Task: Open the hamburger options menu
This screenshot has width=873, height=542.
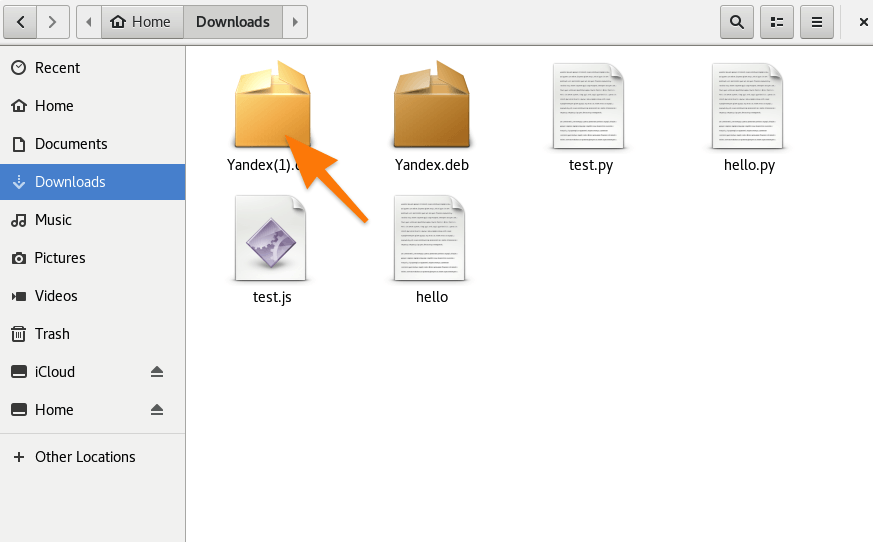Action: (817, 21)
